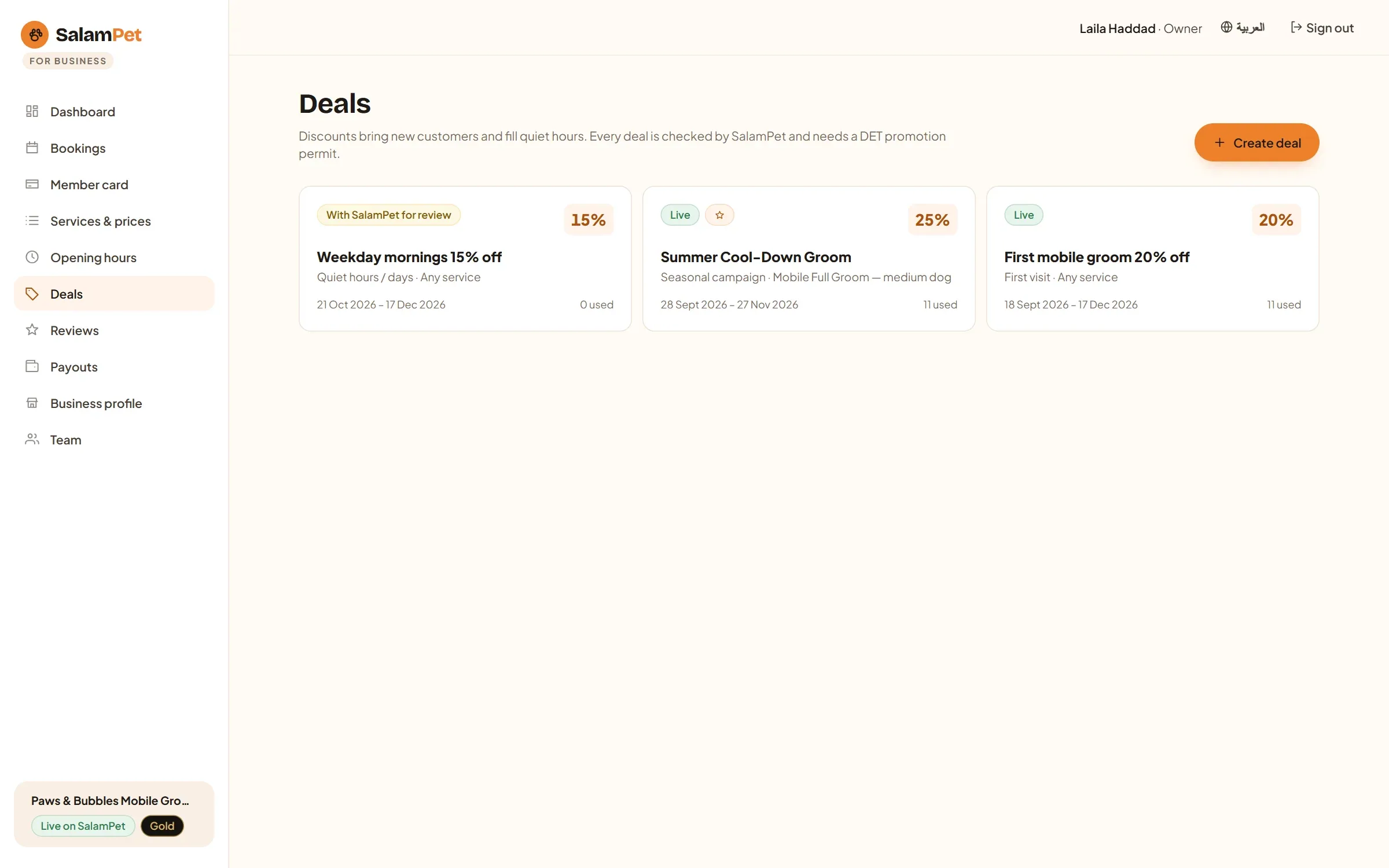Click the With SalamPet for review badge
The width and height of the screenshot is (1389, 868).
point(388,215)
